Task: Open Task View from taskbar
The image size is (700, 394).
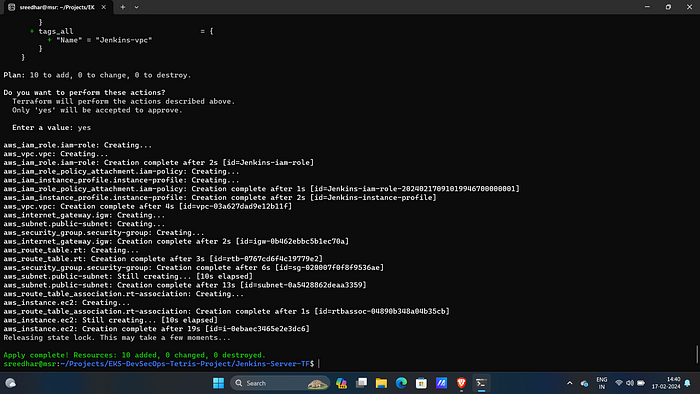Action: click(362, 383)
